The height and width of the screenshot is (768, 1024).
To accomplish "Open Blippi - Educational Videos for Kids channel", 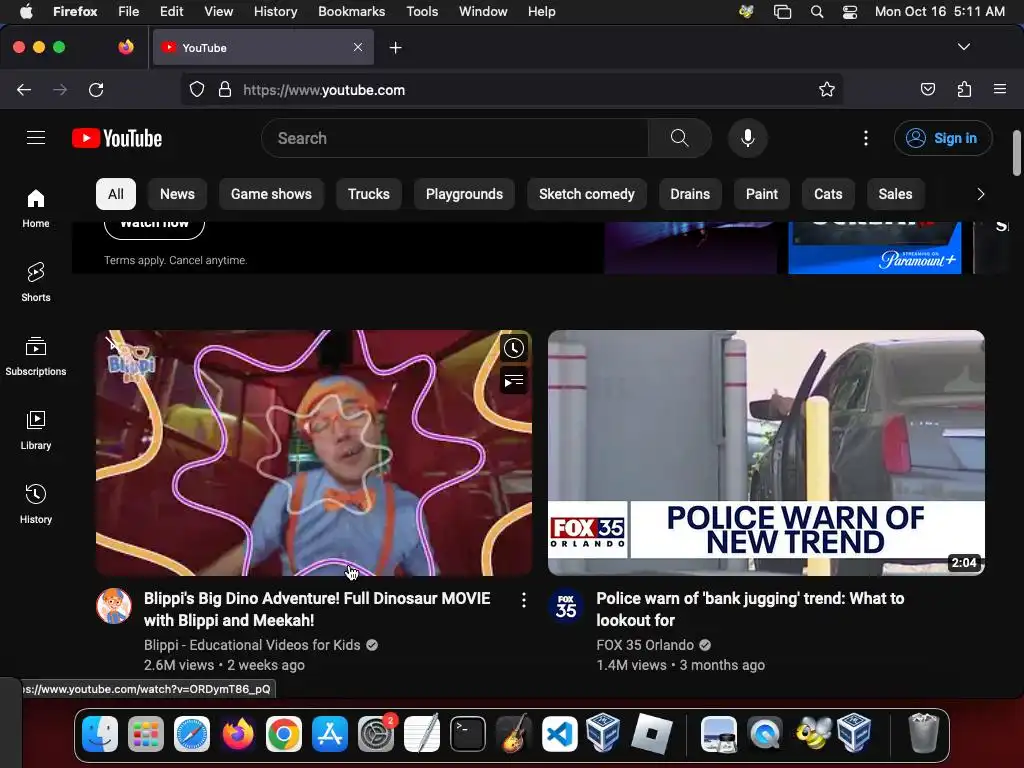I will point(252,645).
